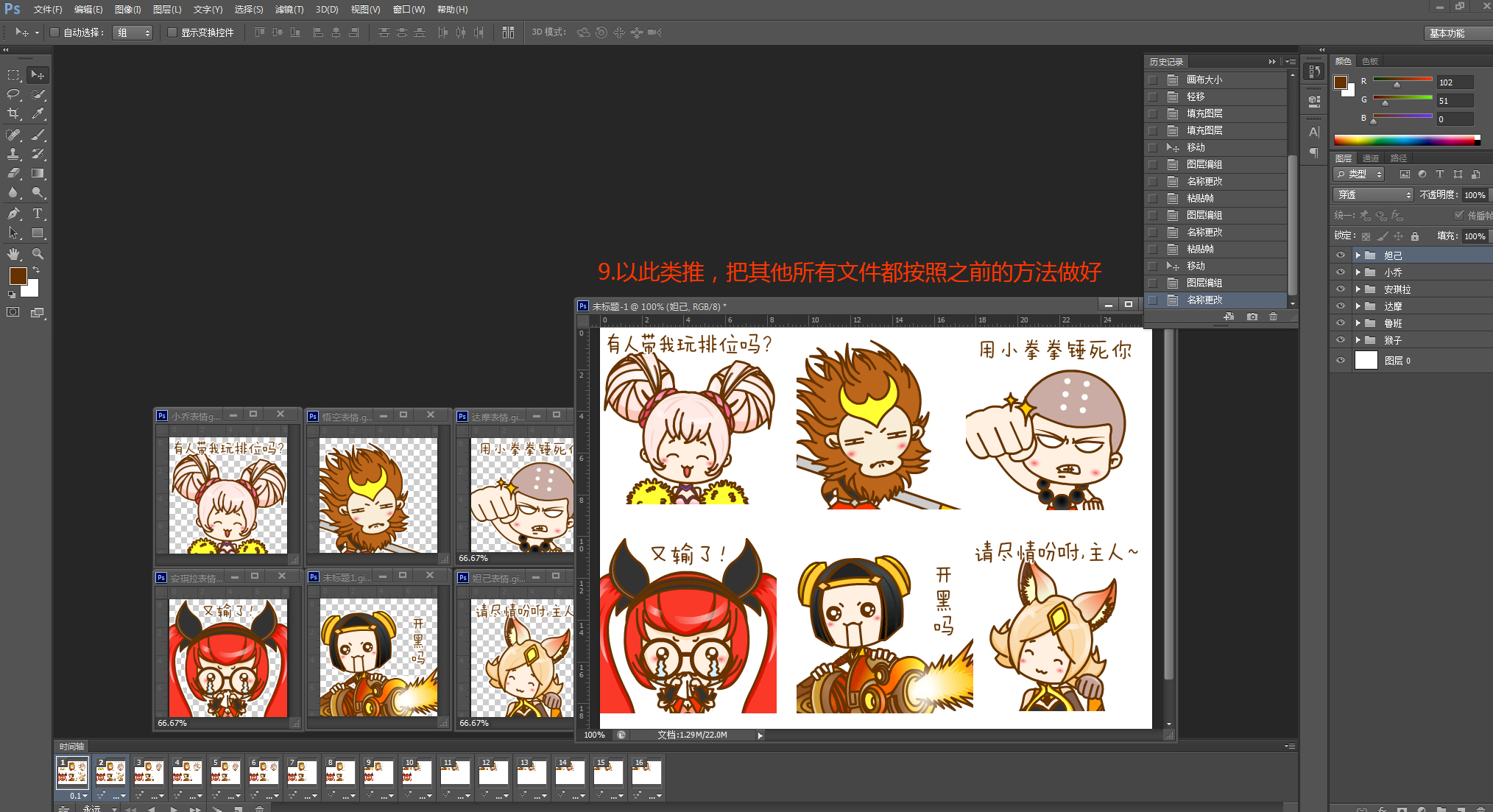Viewport: 1493px width, 812px height.
Task: Activate the Zoom tool
Action: [x=38, y=254]
